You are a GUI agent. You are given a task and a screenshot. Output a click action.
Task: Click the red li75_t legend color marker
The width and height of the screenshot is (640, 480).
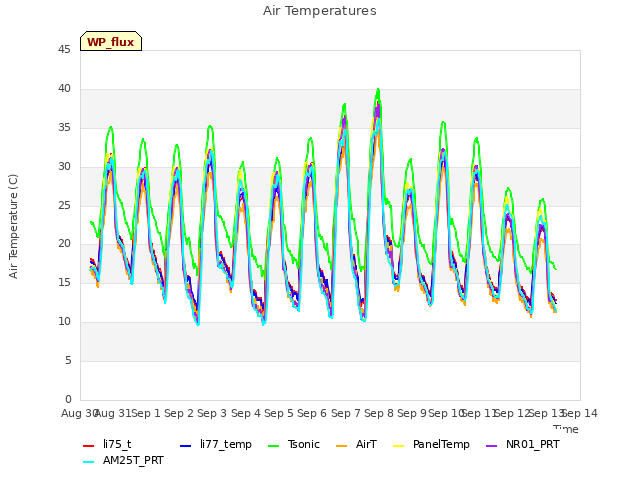point(89,446)
